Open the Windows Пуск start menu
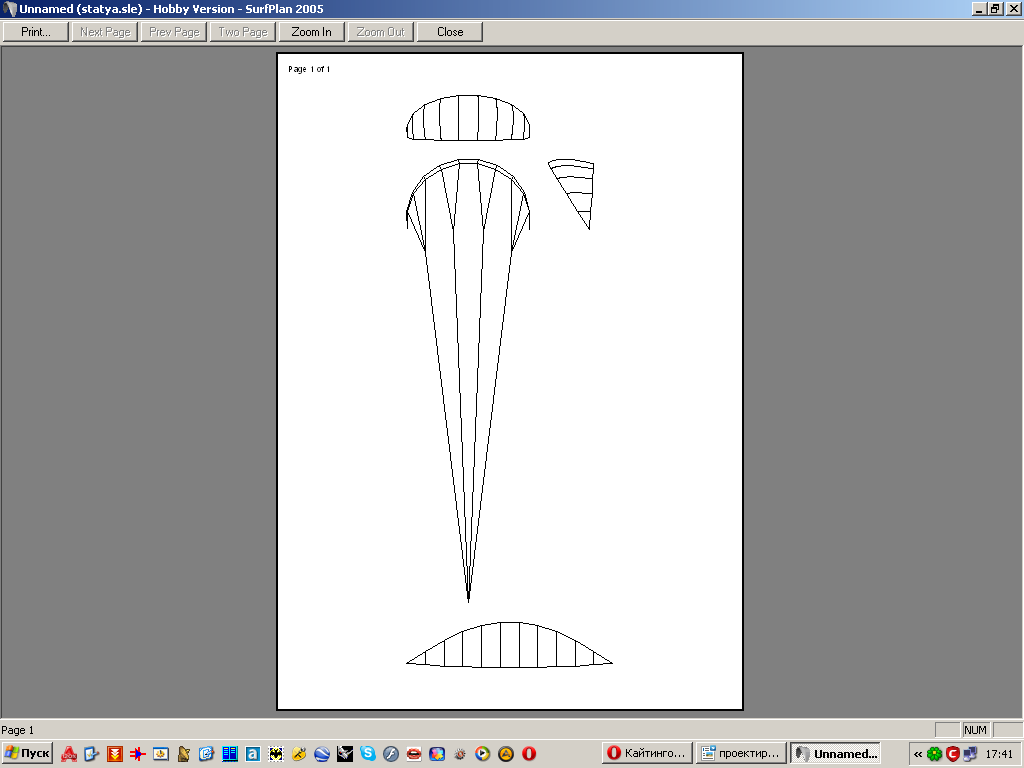Image resolution: width=1024 pixels, height=768 pixels. tap(27, 754)
